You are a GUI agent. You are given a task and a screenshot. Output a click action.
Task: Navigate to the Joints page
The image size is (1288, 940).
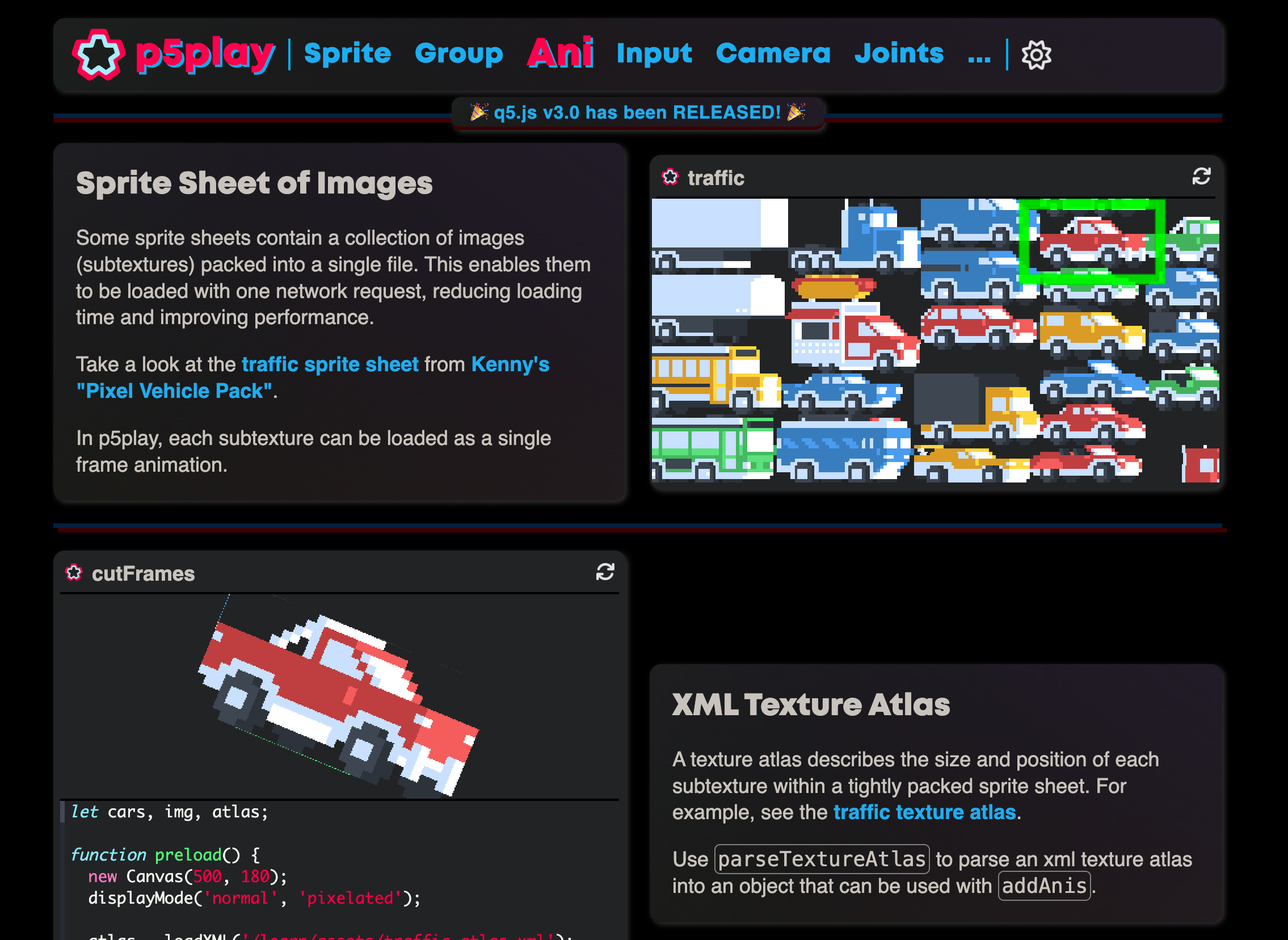point(898,53)
